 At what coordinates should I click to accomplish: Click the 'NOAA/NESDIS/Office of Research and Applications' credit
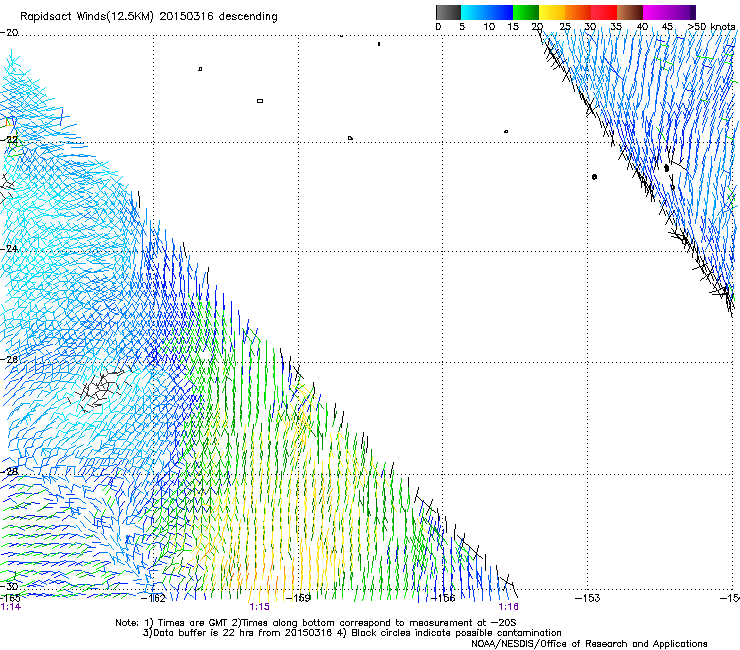589,643
